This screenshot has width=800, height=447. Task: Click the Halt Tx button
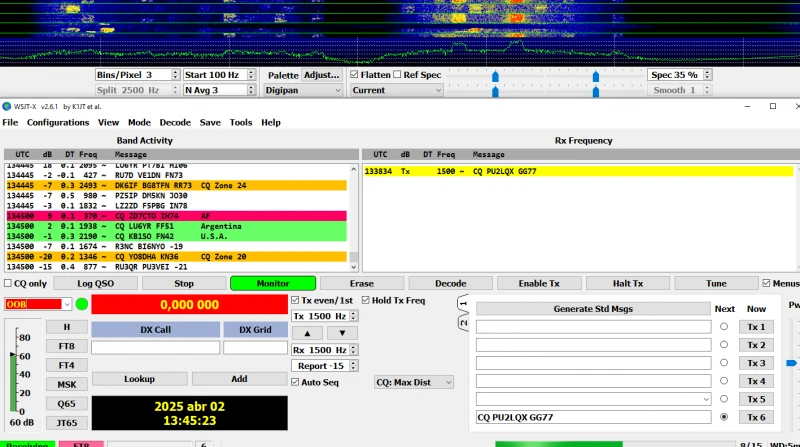pyautogui.click(x=628, y=284)
